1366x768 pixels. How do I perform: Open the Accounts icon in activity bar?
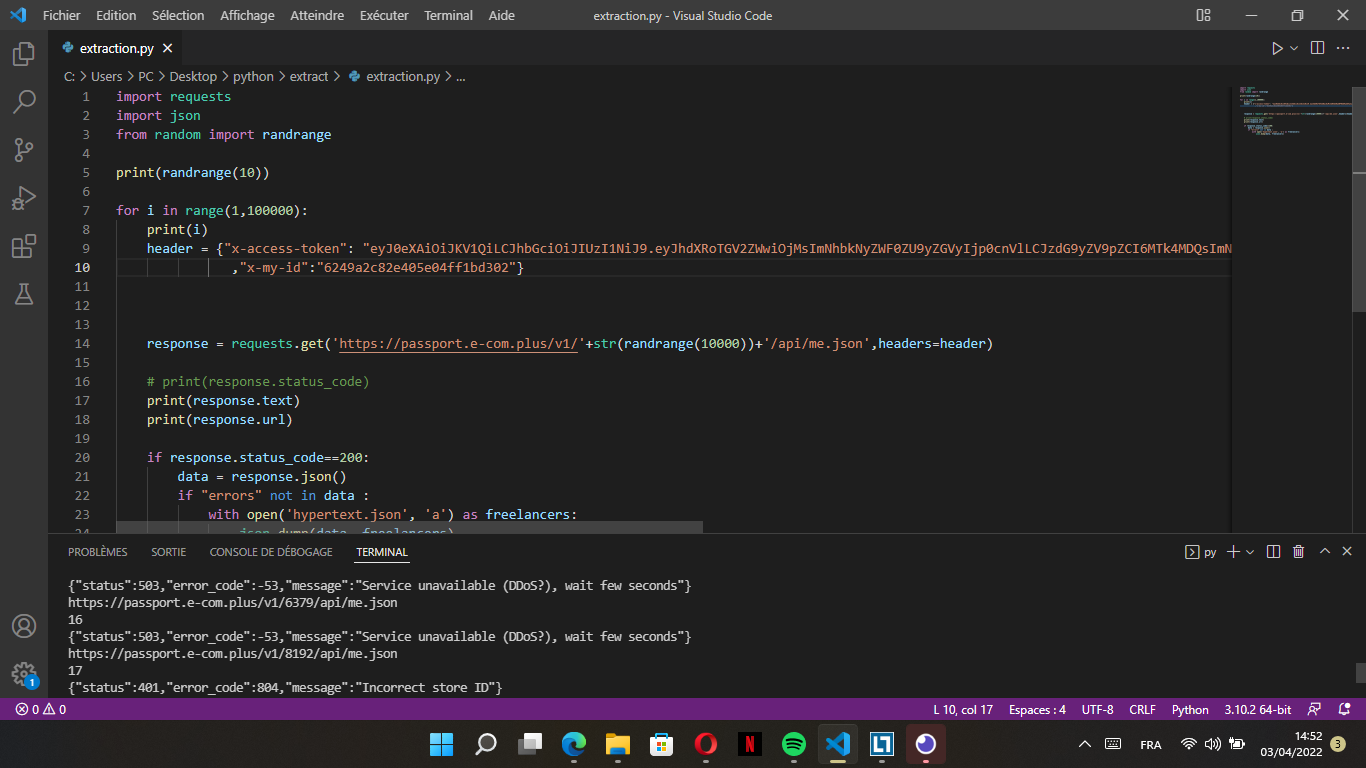click(24, 626)
